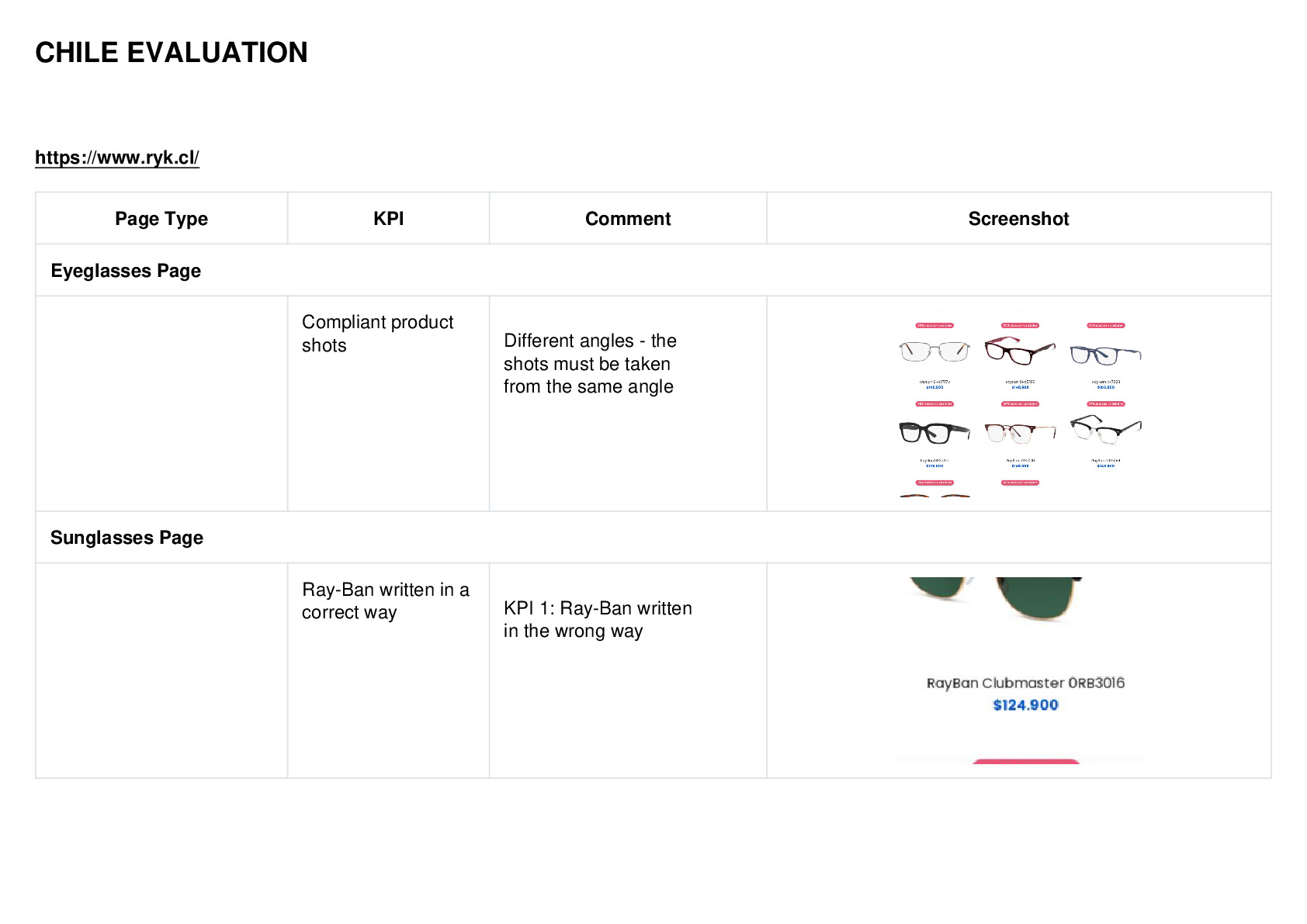1307x924 pixels.
Task: Click the blue-framed eyeglasses product shot
Action: [x=1105, y=355]
